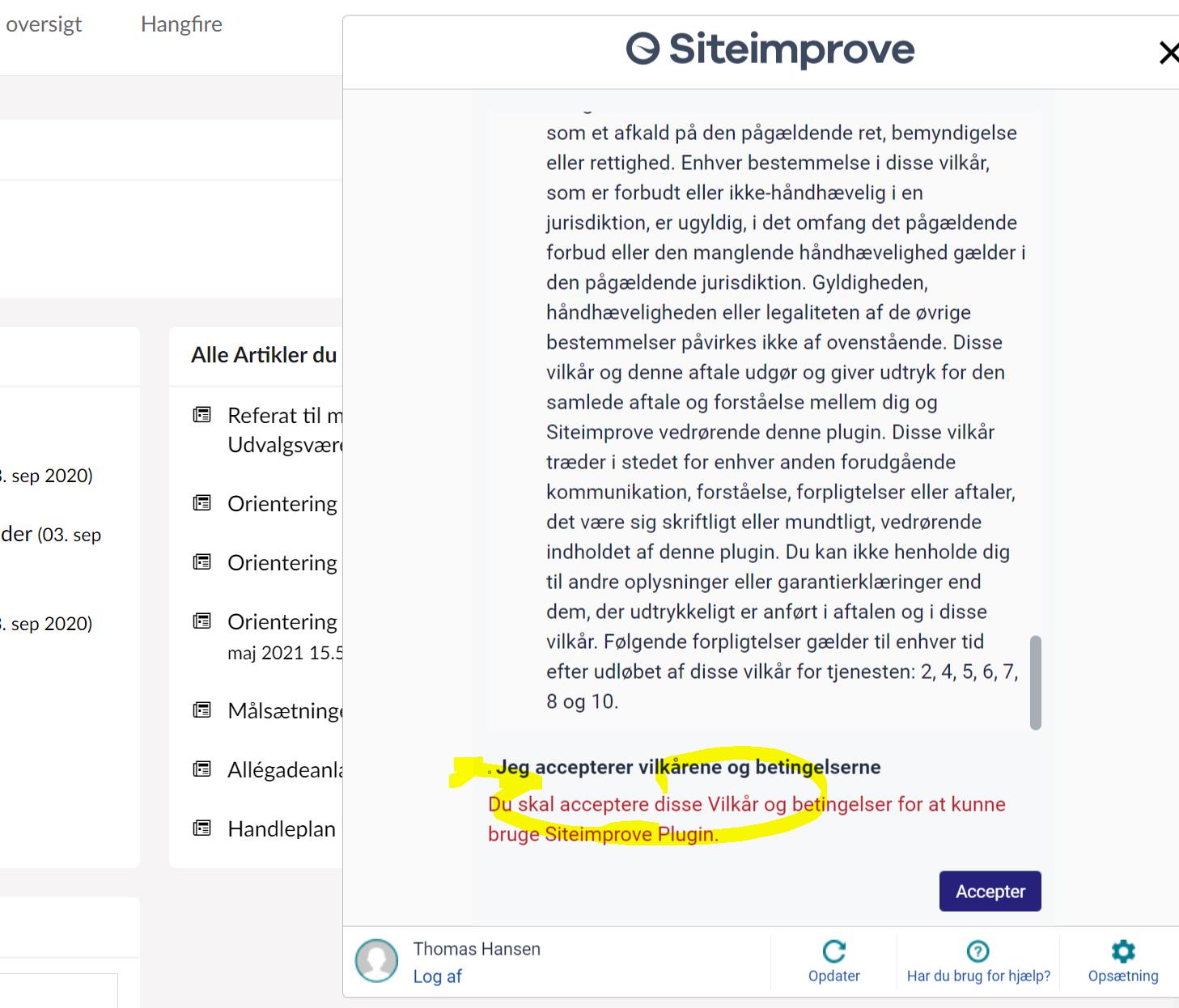The width and height of the screenshot is (1179, 1008).
Task: Click the Log af link
Action: tap(437, 976)
